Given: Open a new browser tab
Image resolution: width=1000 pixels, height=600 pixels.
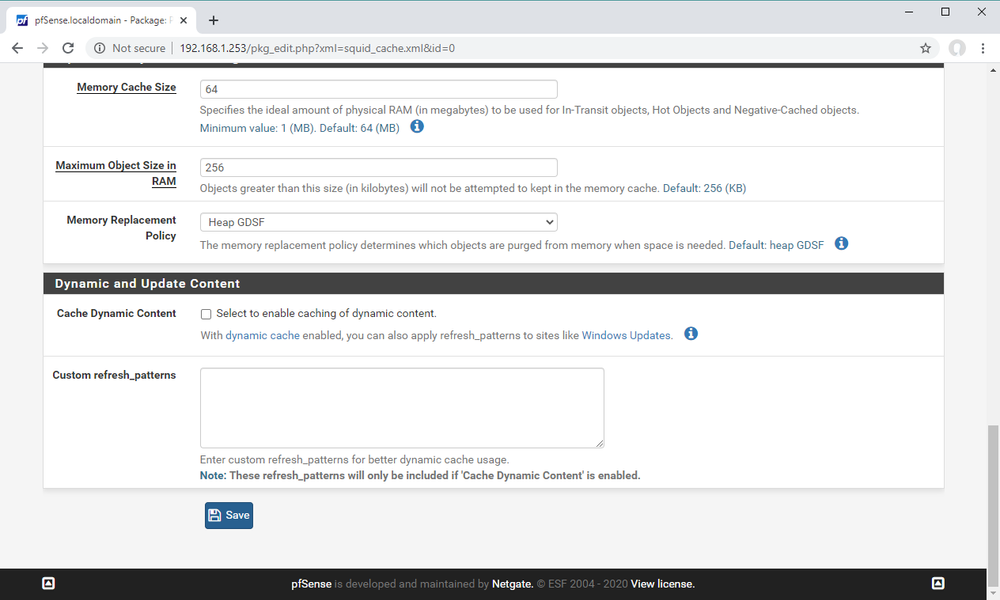Looking at the screenshot, I should (214, 18).
